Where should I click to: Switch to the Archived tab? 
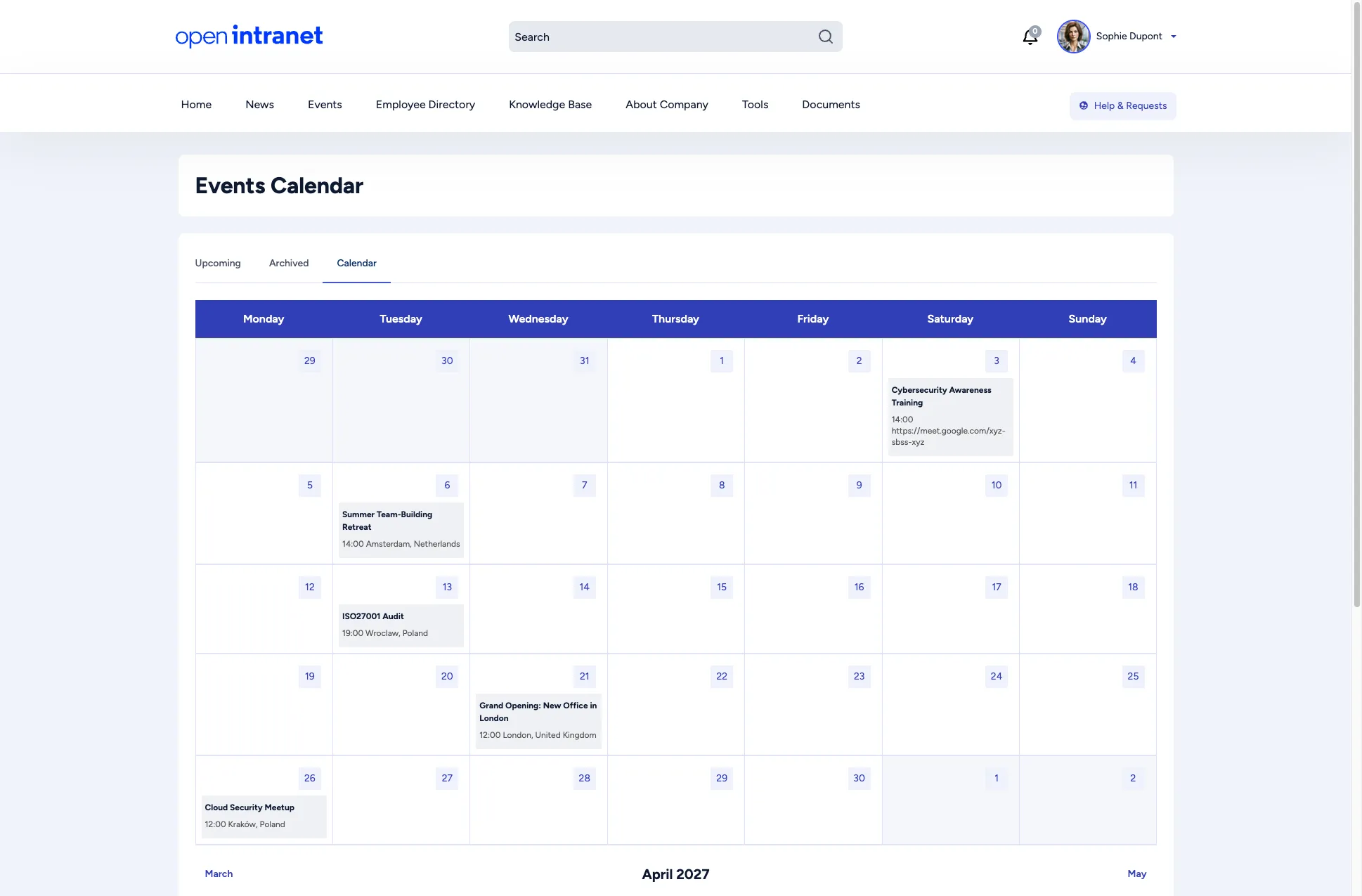tap(289, 263)
